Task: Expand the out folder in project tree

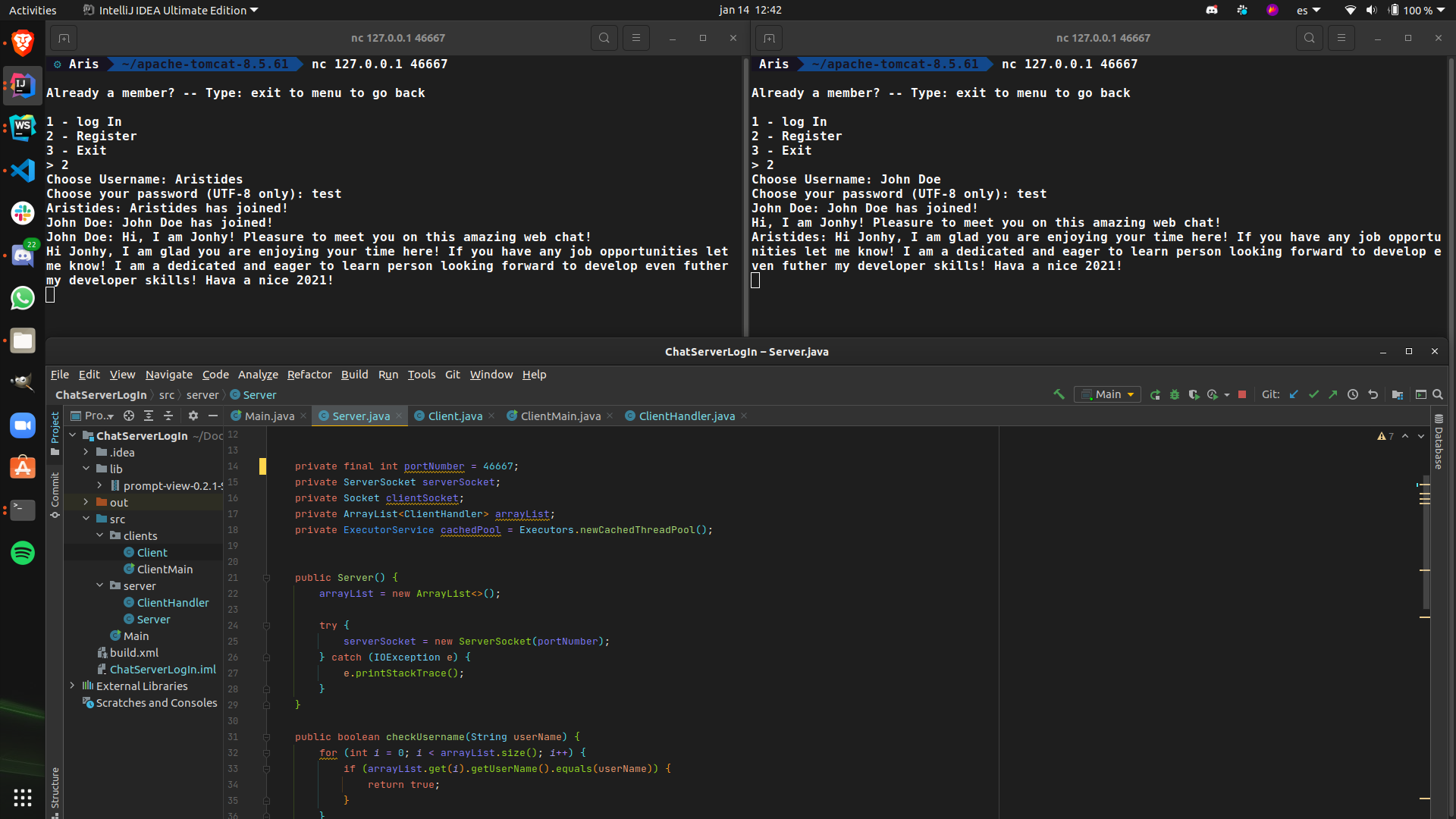Action: point(86,502)
